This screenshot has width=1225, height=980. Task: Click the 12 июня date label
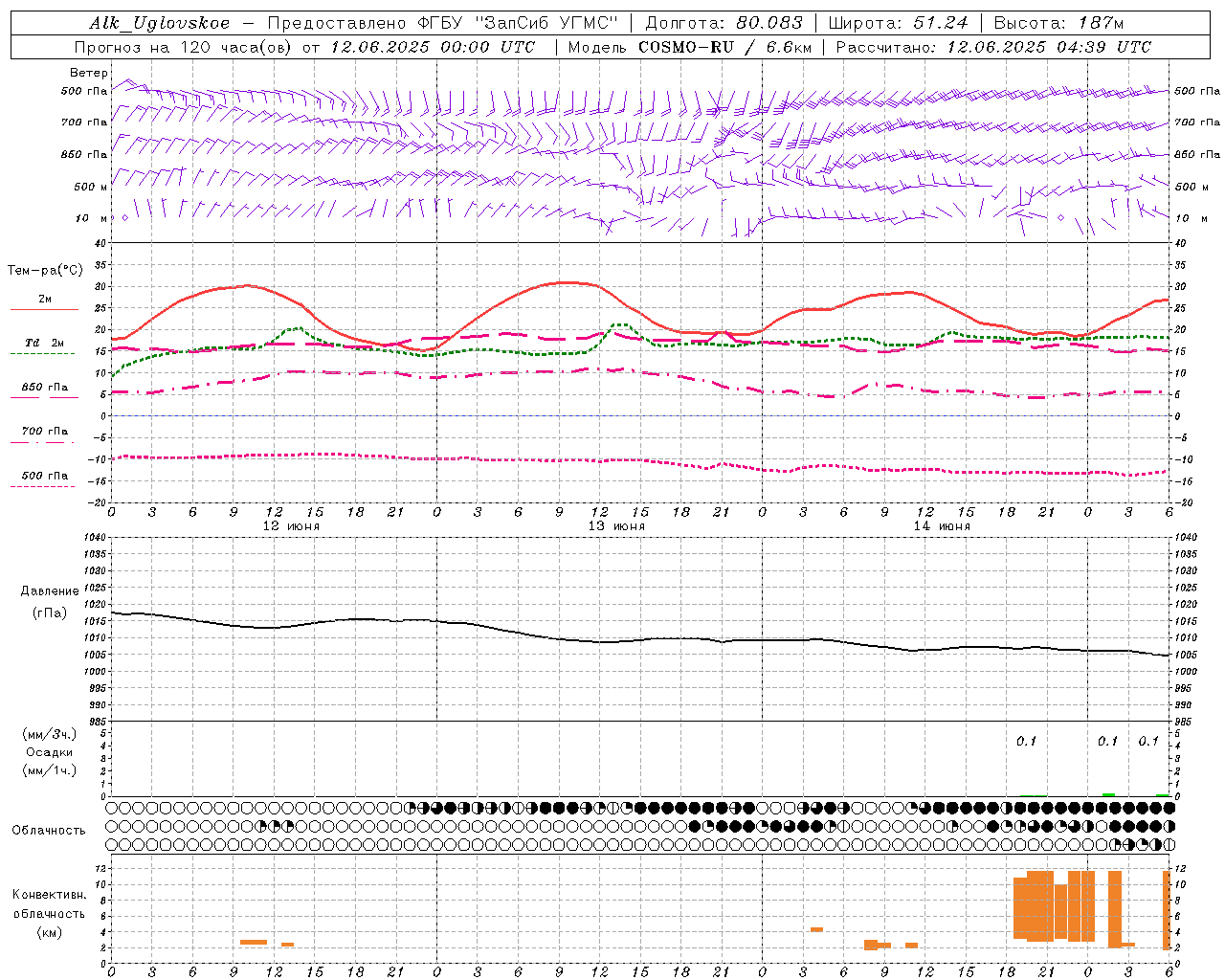(291, 526)
